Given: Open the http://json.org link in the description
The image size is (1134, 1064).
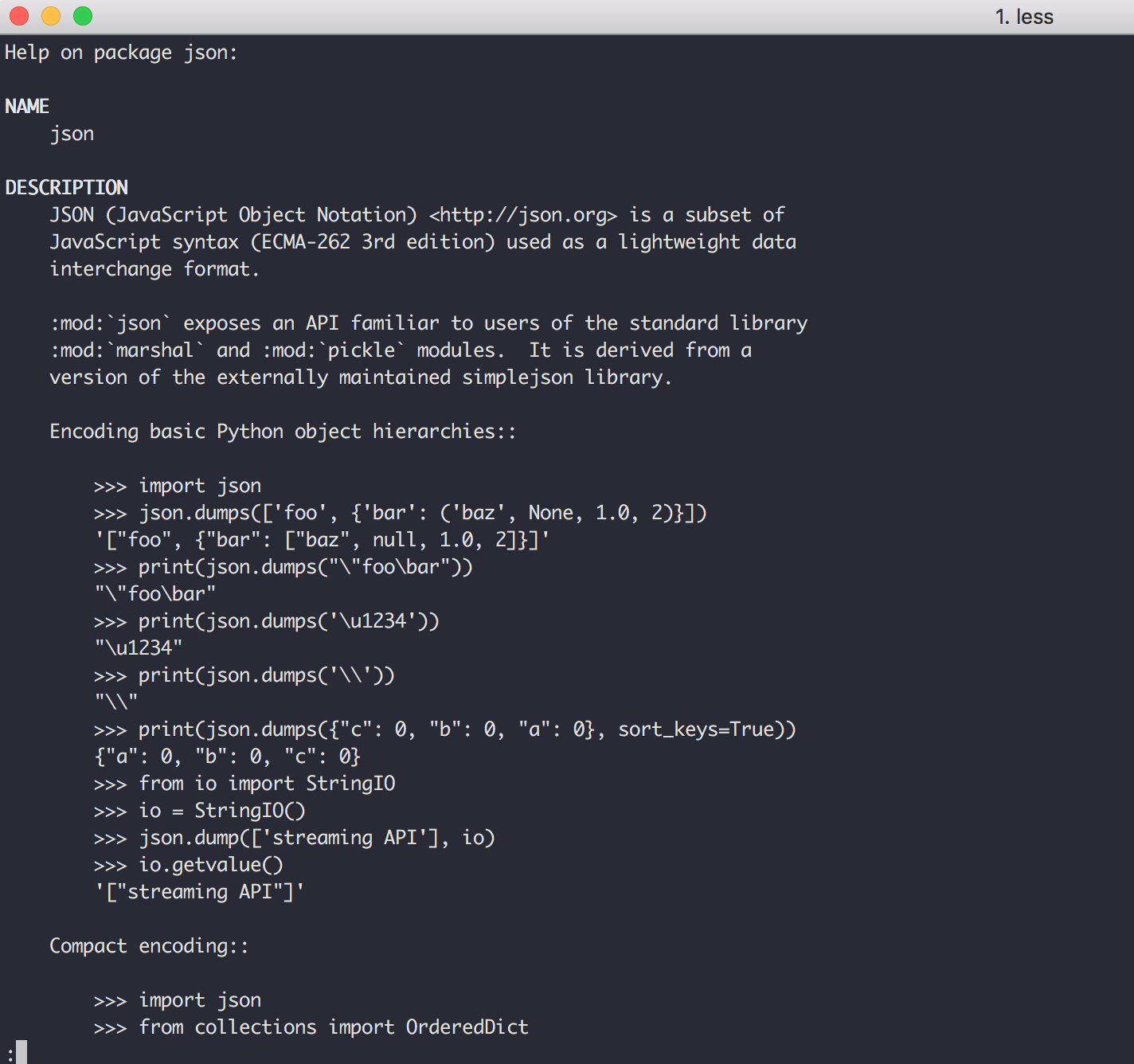Looking at the screenshot, I should (x=523, y=215).
